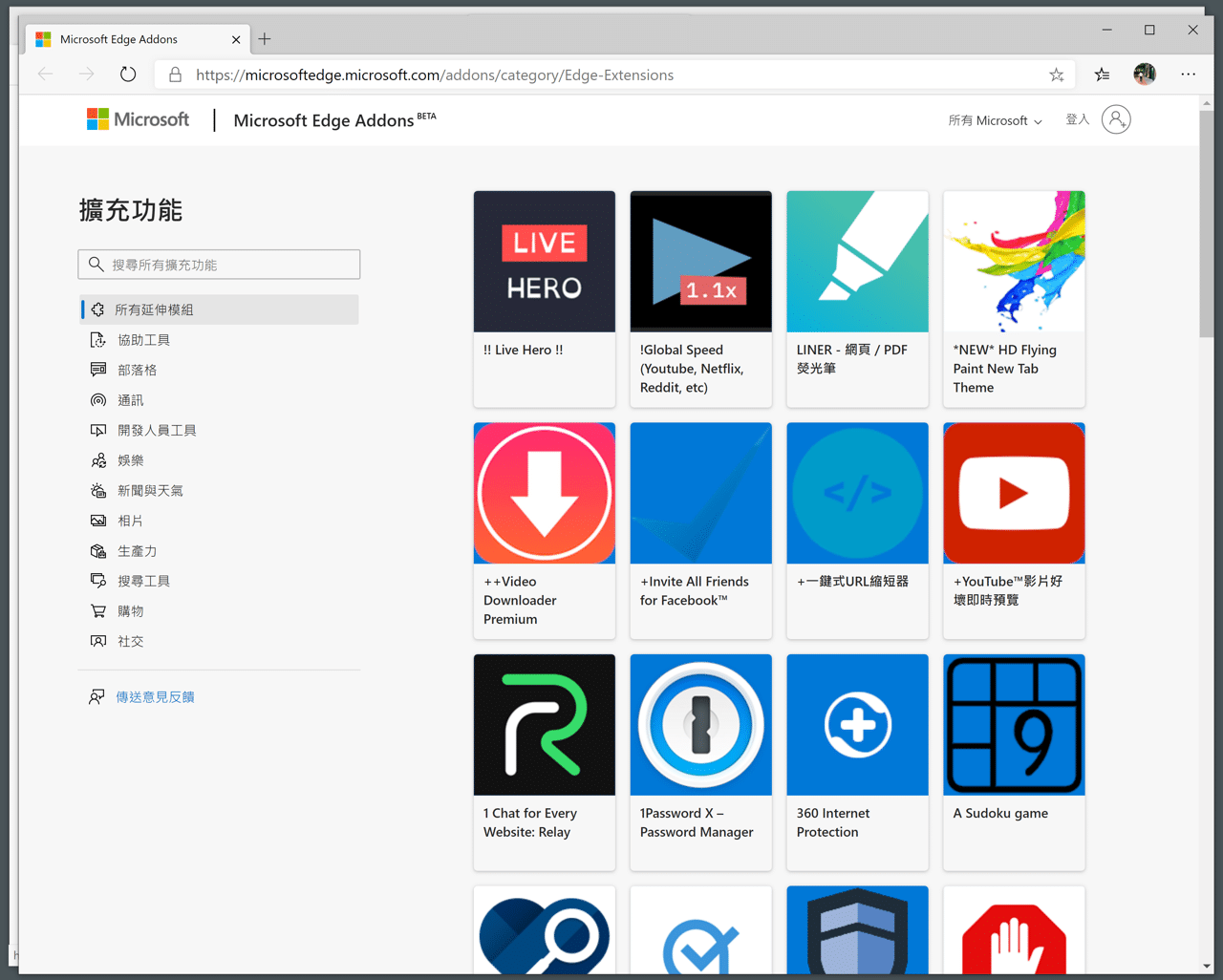Add this page to favorites star
Screen dimensions: 1223x980
coord(1056,75)
